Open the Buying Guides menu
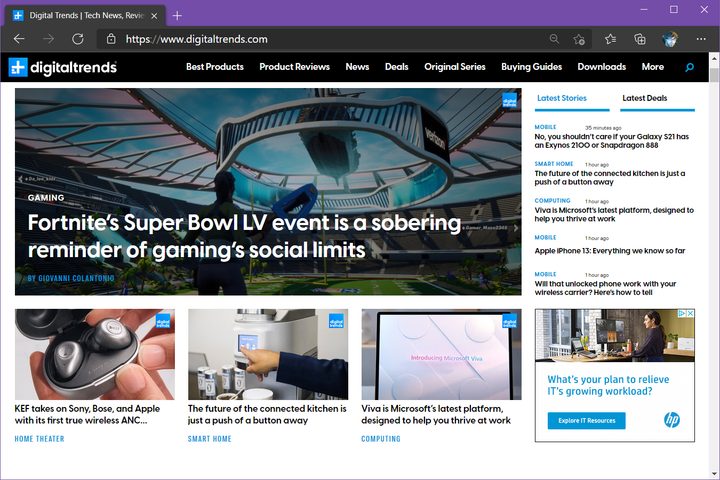The height and width of the screenshot is (480, 720). (x=531, y=67)
